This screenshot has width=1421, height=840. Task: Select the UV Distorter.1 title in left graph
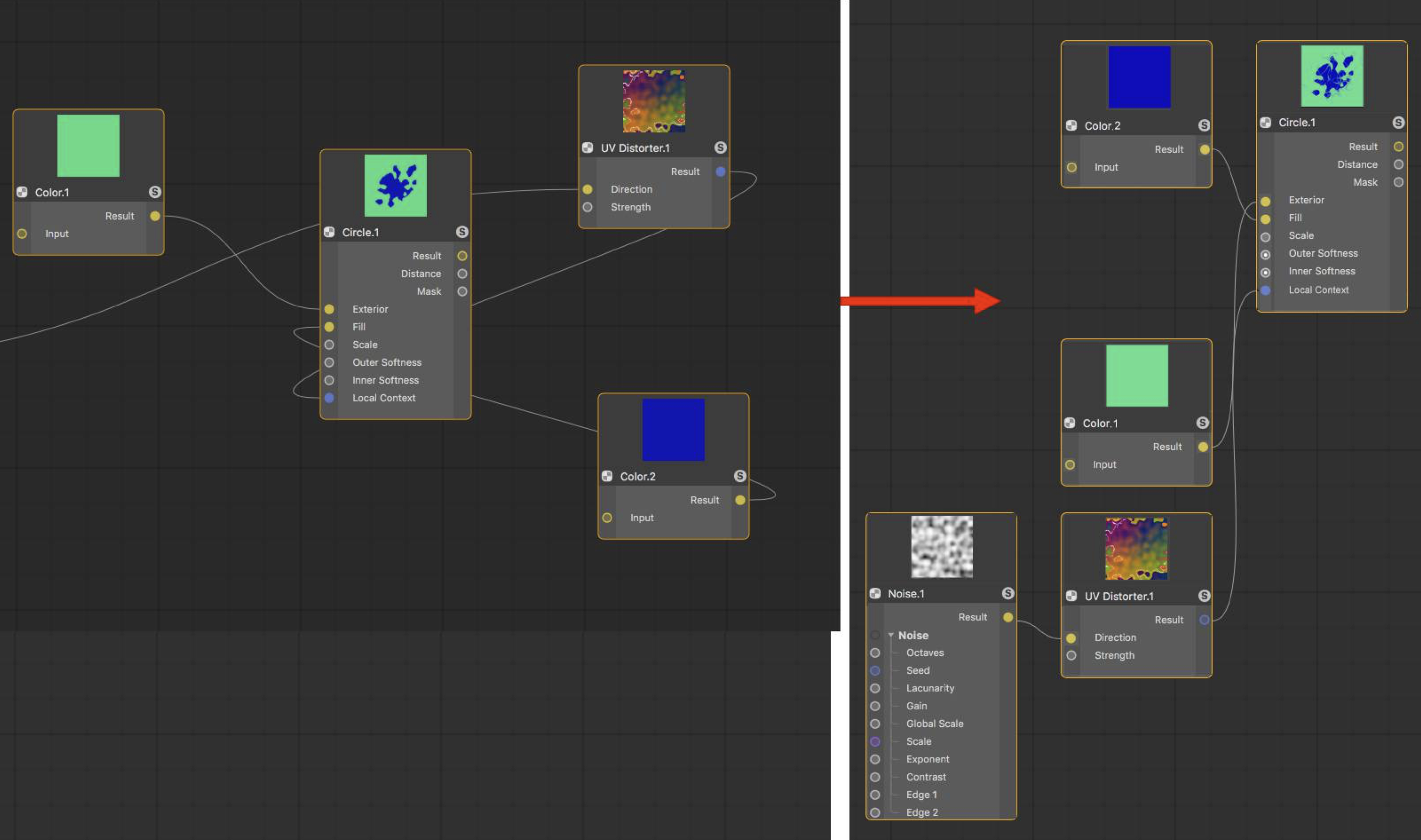pyautogui.click(x=635, y=148)
